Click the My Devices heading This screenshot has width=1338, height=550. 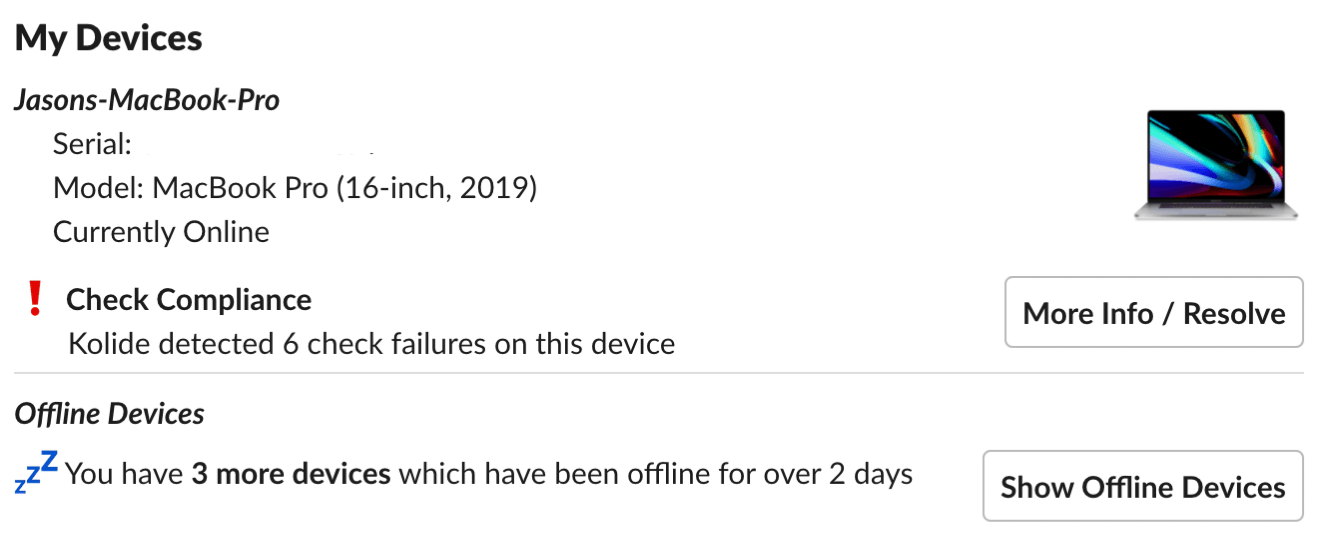108,39
